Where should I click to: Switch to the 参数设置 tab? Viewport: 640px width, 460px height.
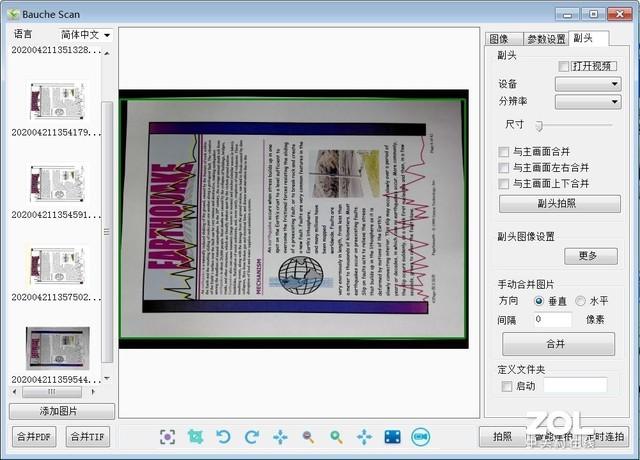click(x=546, y=39)
